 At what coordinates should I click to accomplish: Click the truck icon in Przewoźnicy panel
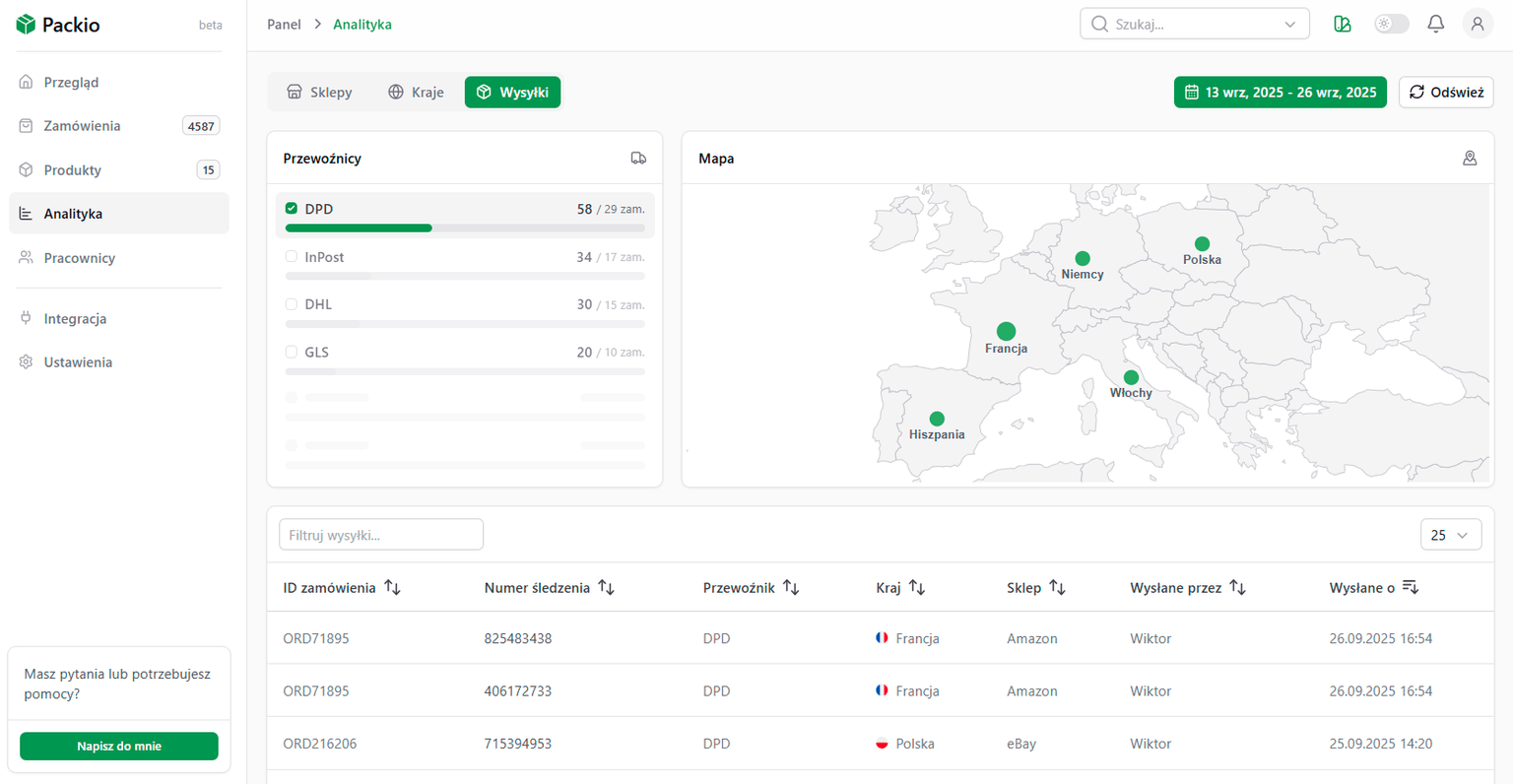[638, 159]
